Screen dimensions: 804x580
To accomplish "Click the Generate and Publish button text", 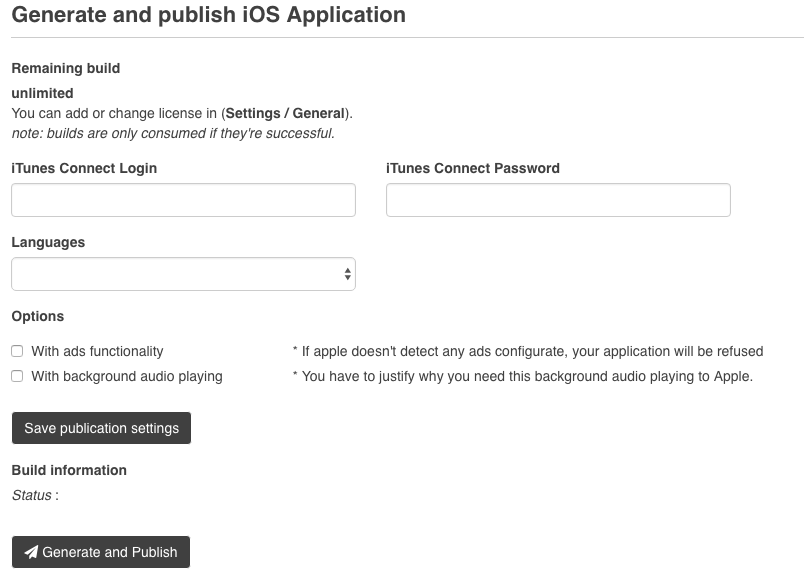I will coord(110,552).
